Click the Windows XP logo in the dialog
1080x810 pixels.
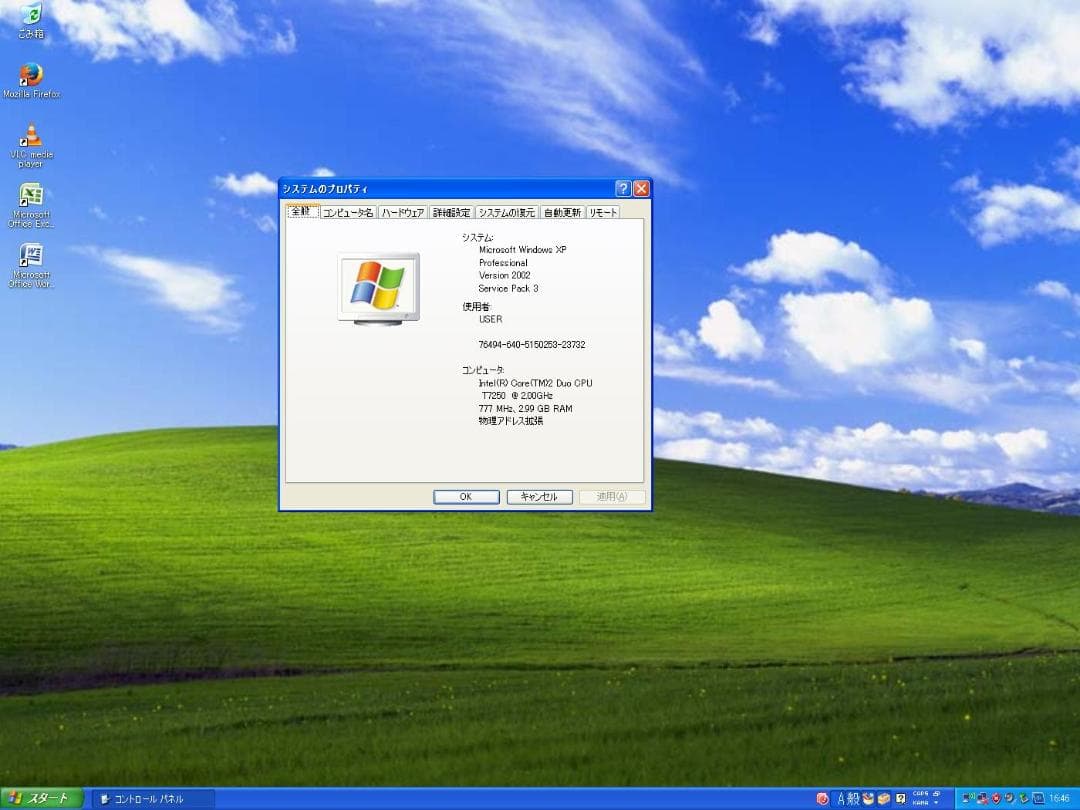(x=379, y=287)
